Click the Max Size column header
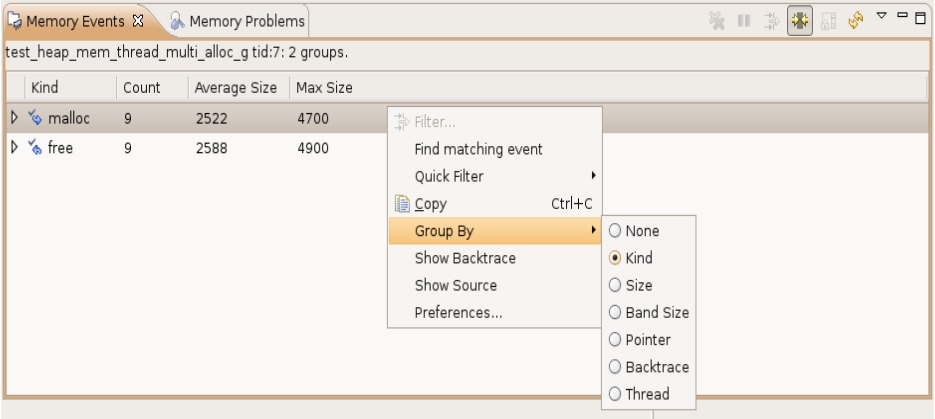Viewport: 935px width, 419px height. [x=324, y=88]
